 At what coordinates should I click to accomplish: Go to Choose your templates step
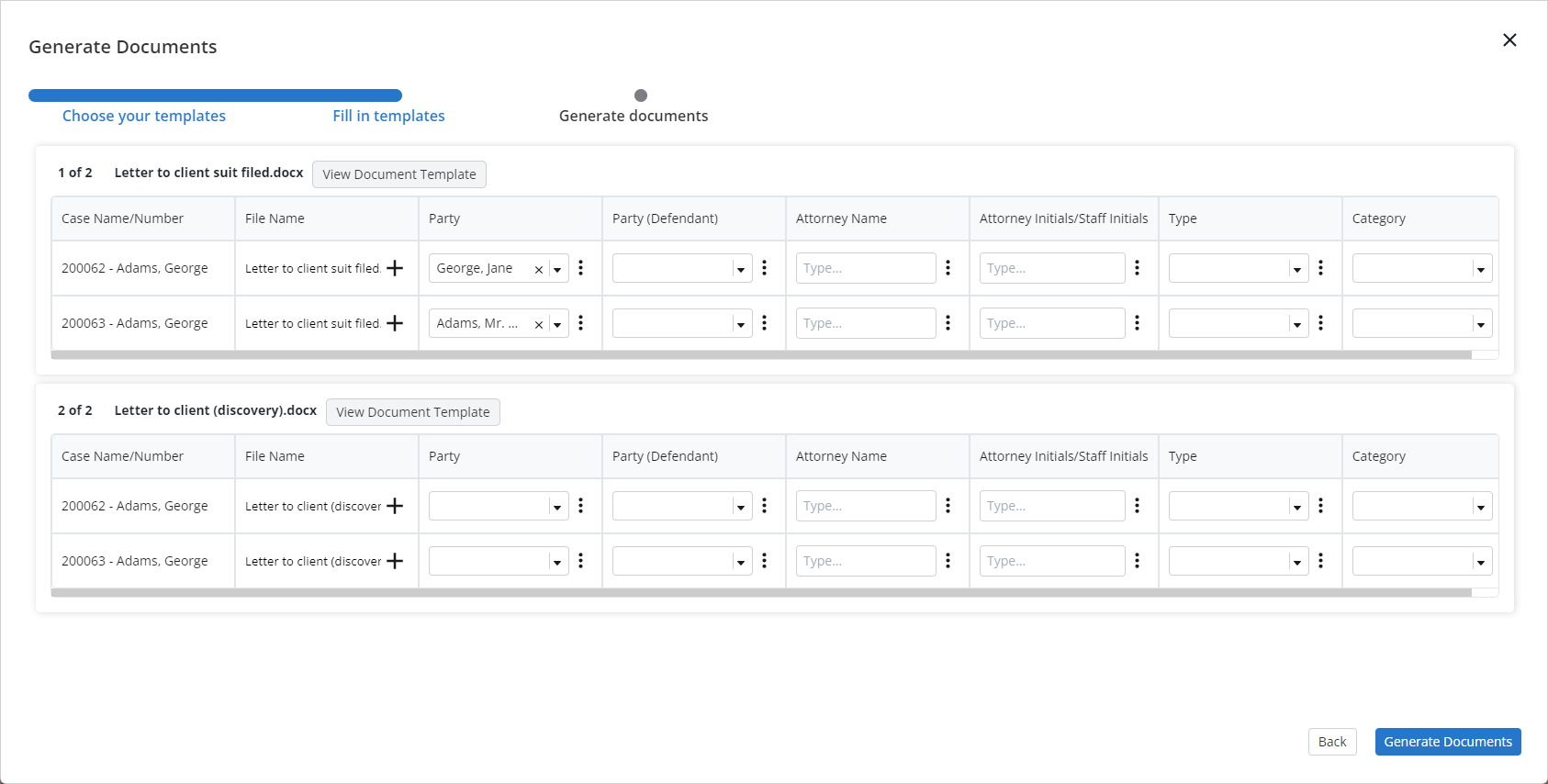point(144,116)
